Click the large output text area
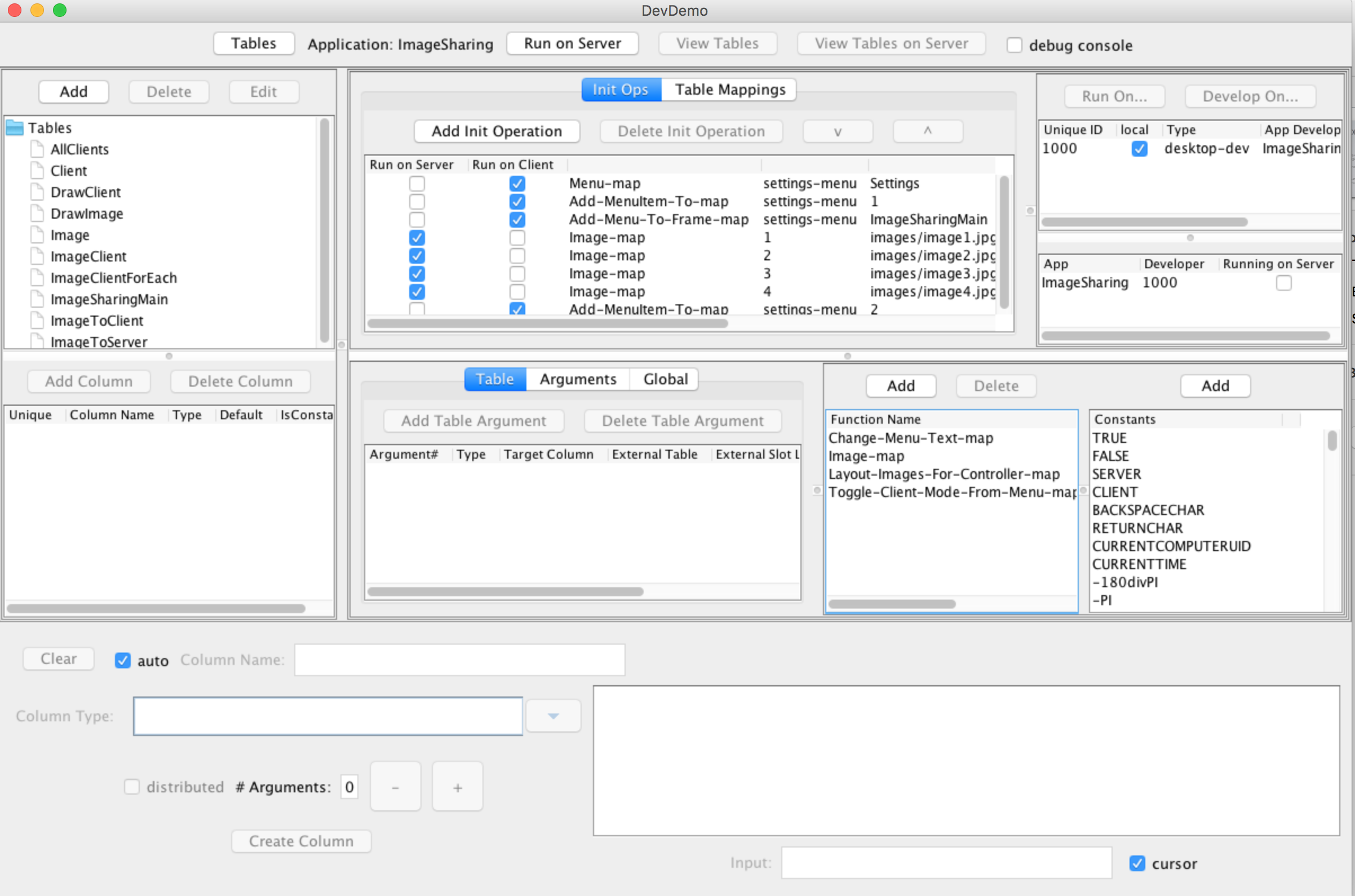Image resolution: width=1355 pixels, height=896 pixels. click(967, 761)
